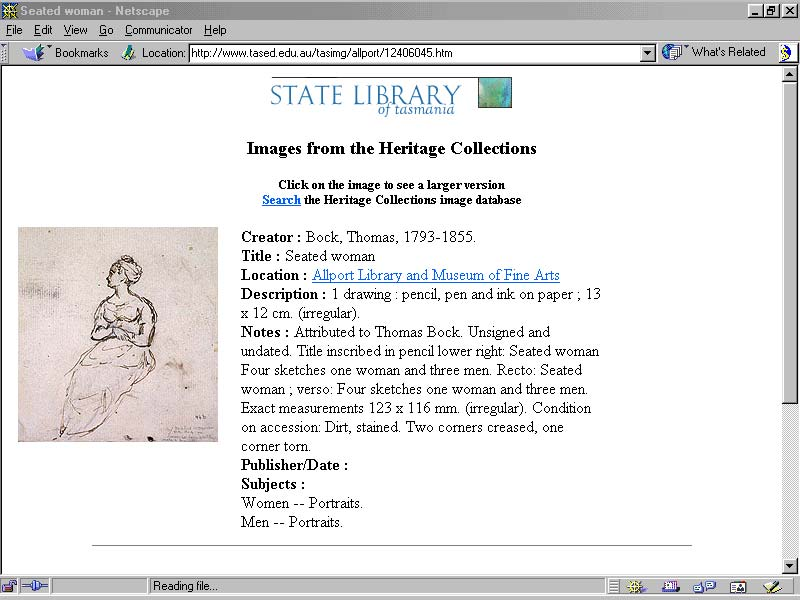The image size is (800, 600).
Task: Minimize the Netscape window
Action: click(756, 10)
